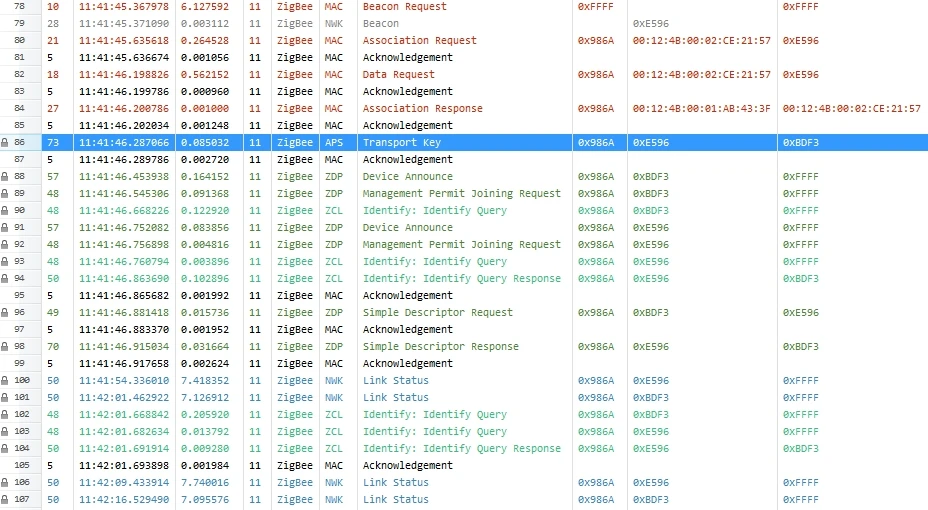
Task: Select Identify Query Response at 11:41:46.863690
Action: 462,279
